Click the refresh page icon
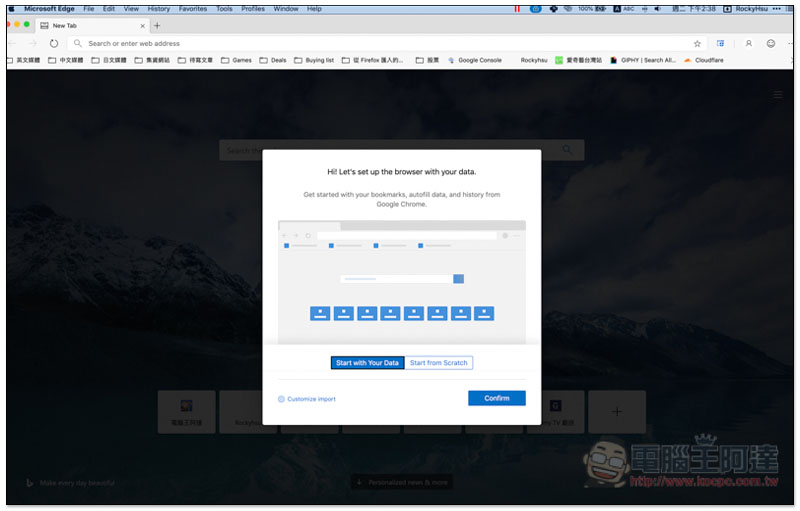The height and width of the screenshot is (511, 800). pos(54,44)
